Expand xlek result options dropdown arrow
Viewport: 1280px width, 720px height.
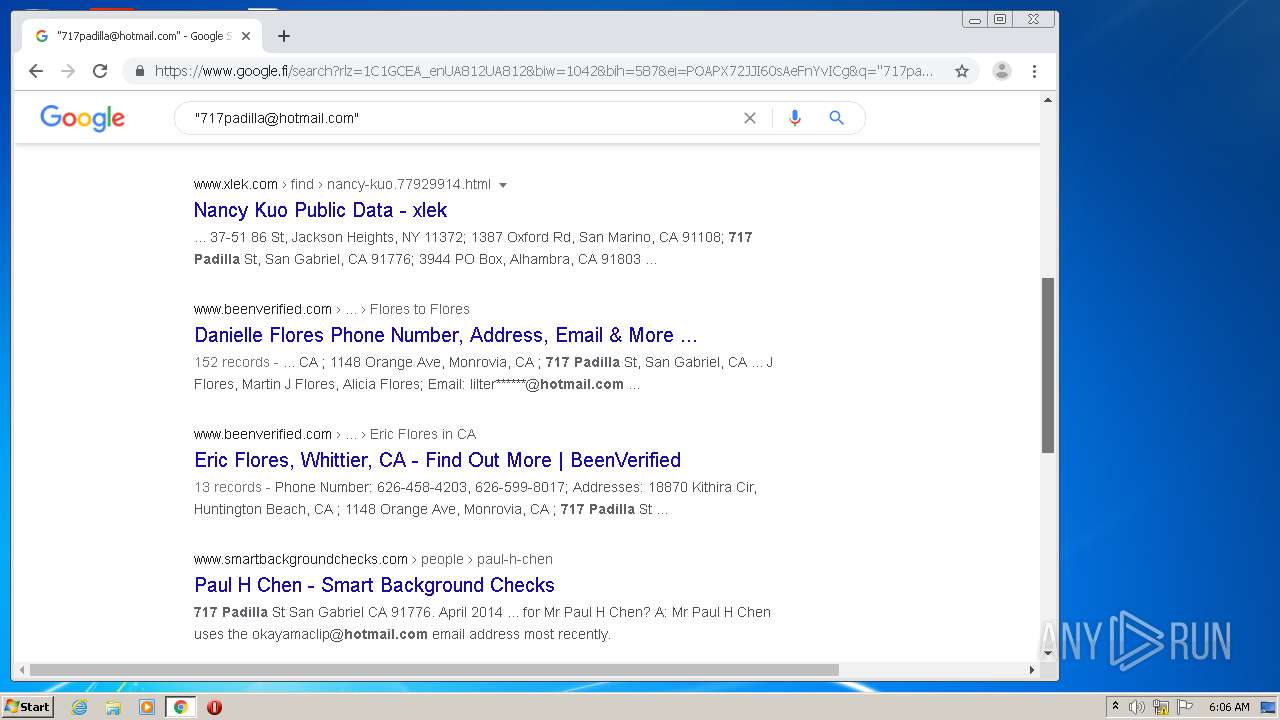tap(503, 185)
